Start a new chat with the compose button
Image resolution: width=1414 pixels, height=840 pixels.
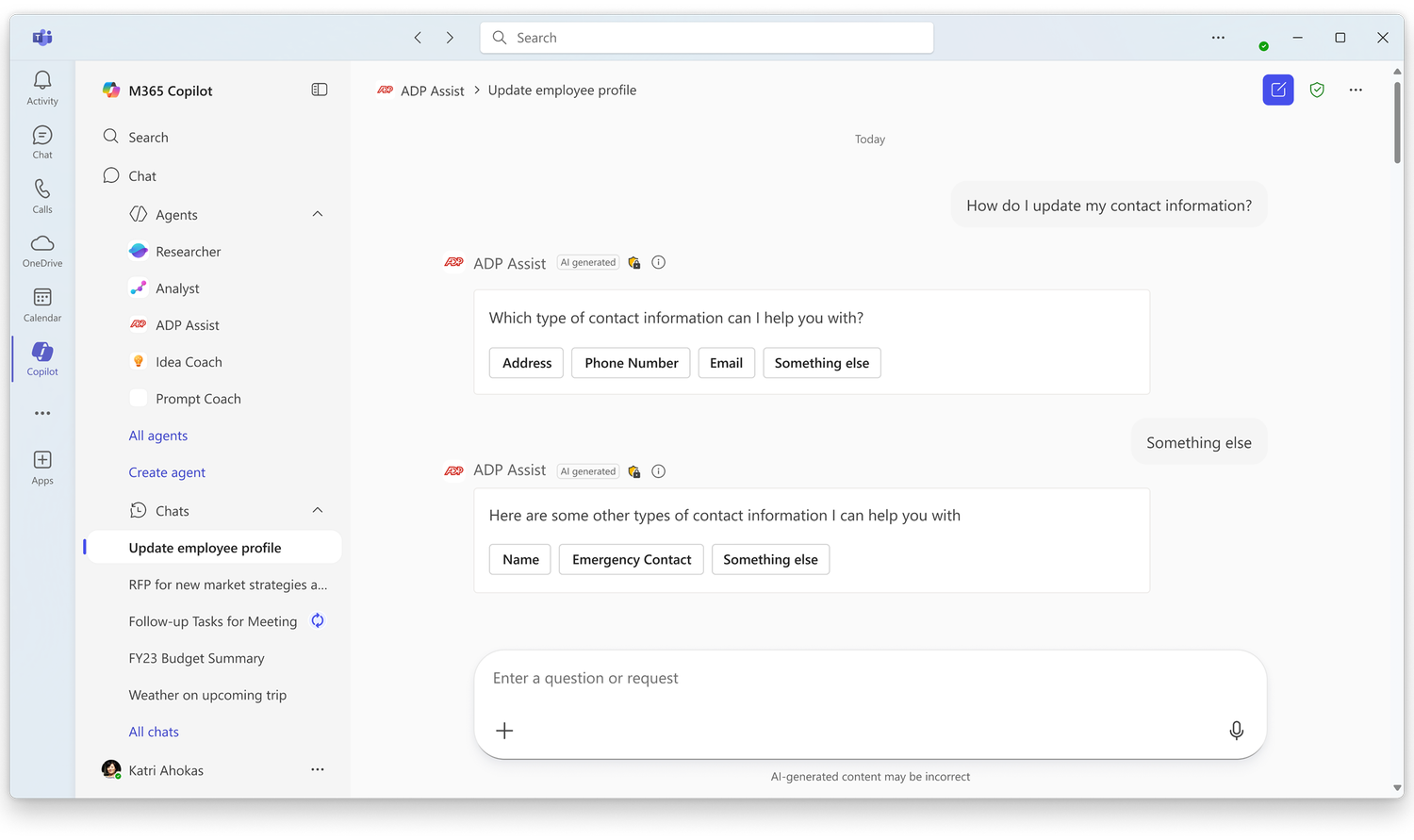click(1277, 90)
